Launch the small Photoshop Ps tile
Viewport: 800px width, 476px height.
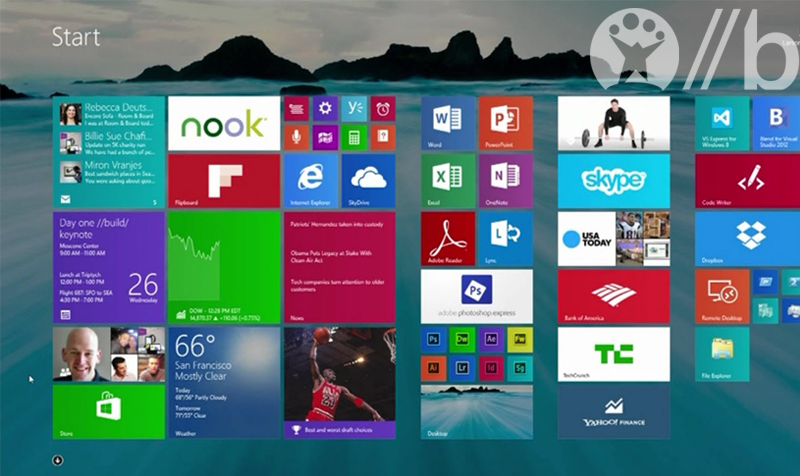(434, 340)
